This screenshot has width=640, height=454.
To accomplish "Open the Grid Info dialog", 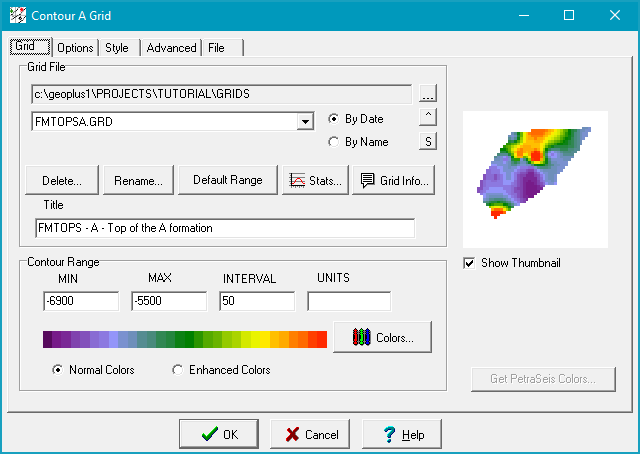I will tap(393, 180).
